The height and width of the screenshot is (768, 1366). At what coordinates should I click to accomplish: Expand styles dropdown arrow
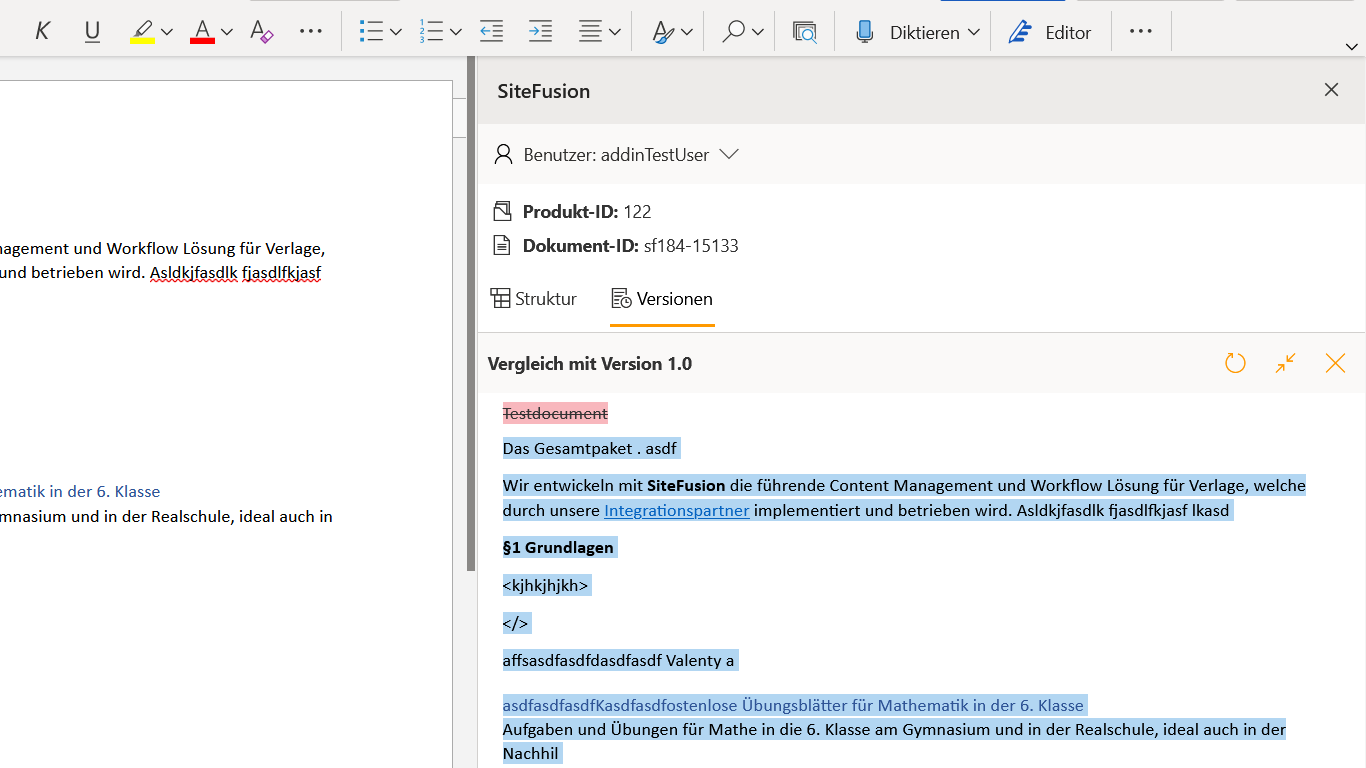click(x=687, y=32)
